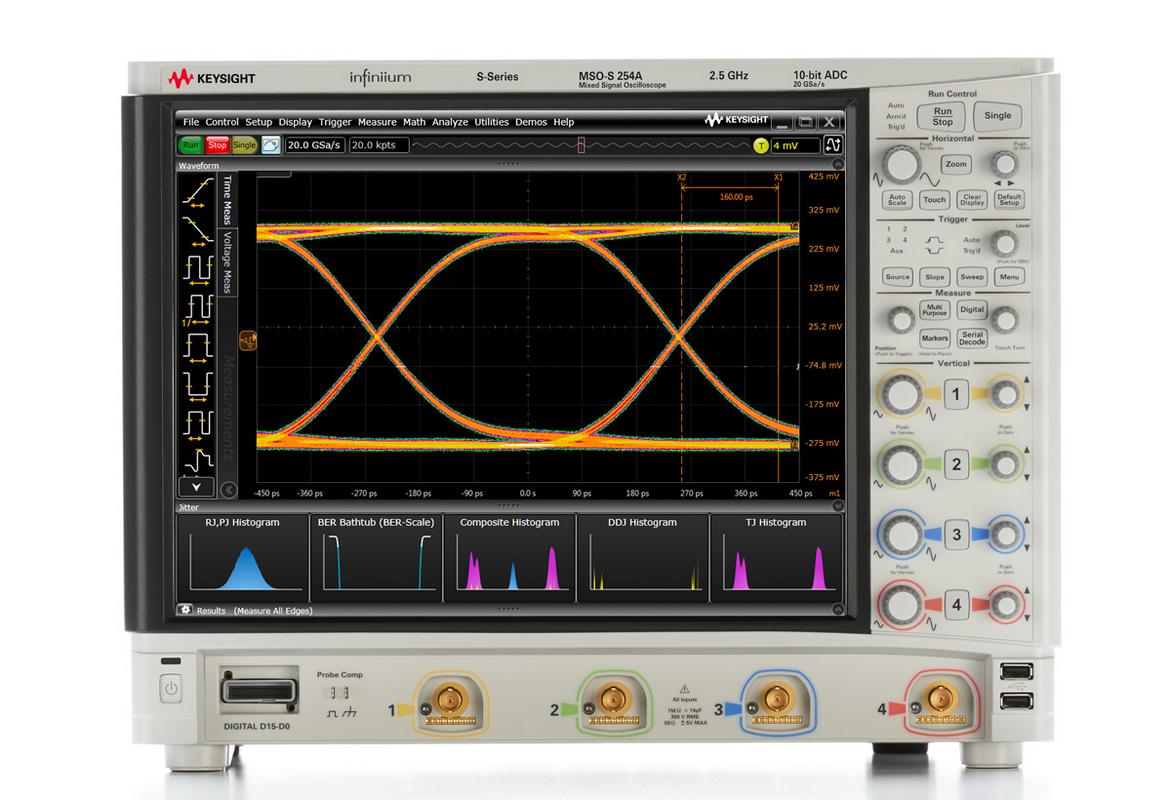Expand more measurement icons with down arrow
Screen dimensions: 1171x800
(x=196, y=487)
